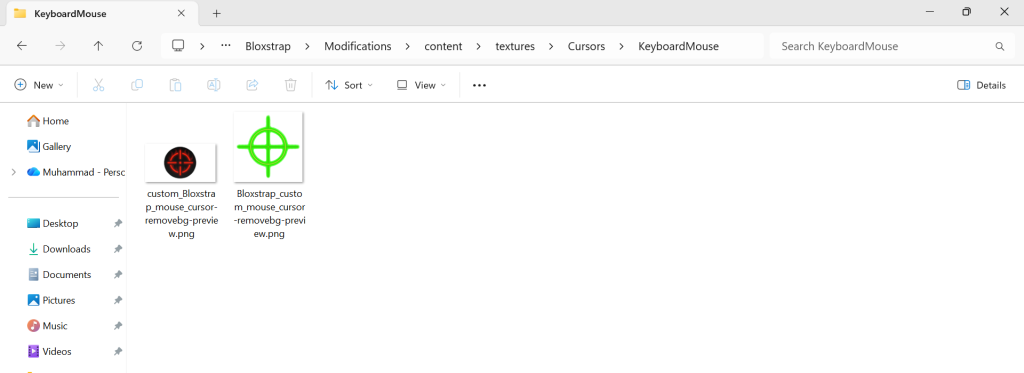Toggle the Details pane

(x=981, y=85)
